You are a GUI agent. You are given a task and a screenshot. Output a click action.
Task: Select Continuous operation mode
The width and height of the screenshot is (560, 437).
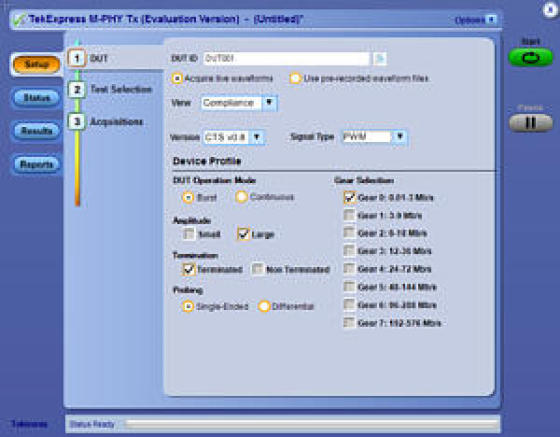tap(241, 197)
